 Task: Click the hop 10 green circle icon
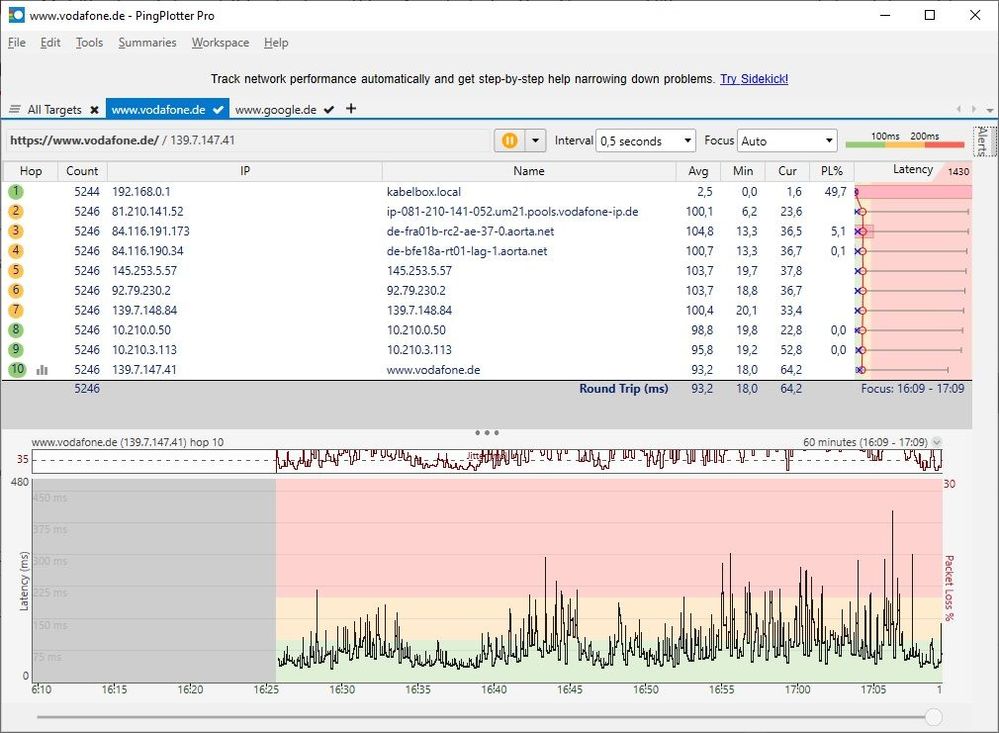pos(17,369)
